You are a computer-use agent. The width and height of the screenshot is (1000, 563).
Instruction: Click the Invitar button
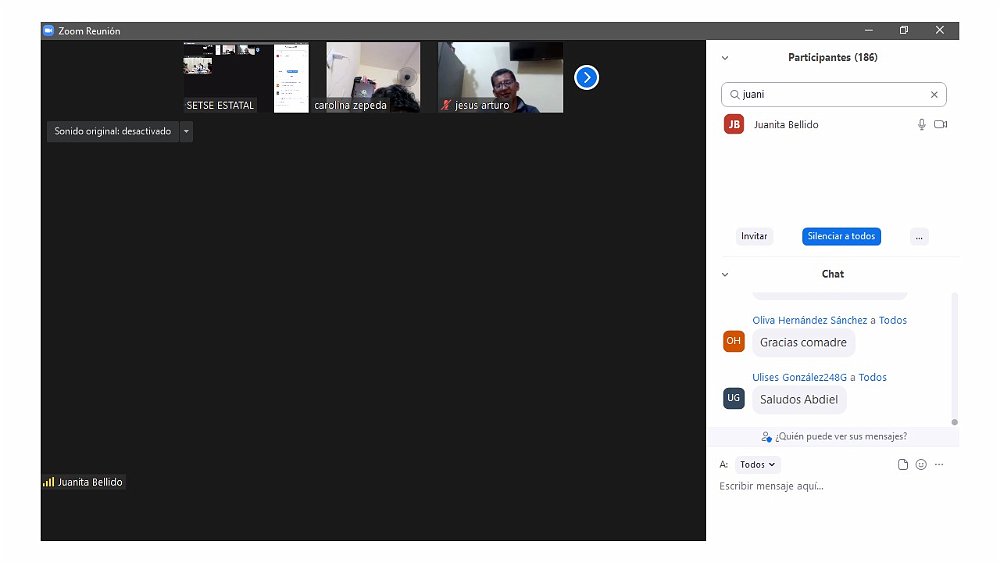(x=754, y=237)
